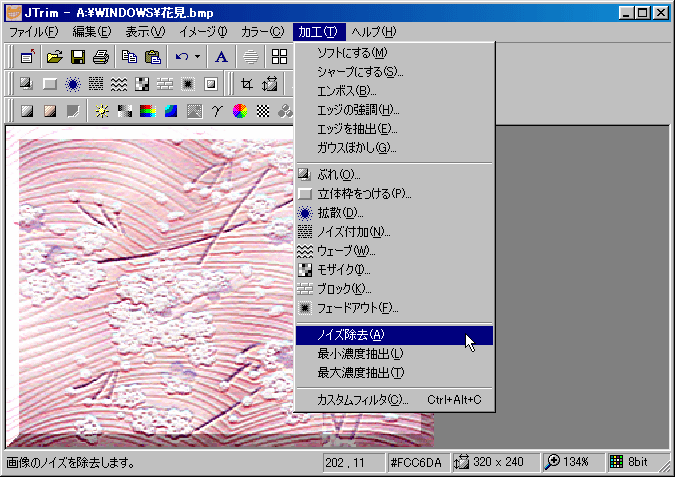Expand the undo history dropdown arrow
This screenshot has width=675, height=477.
point(197,57)
